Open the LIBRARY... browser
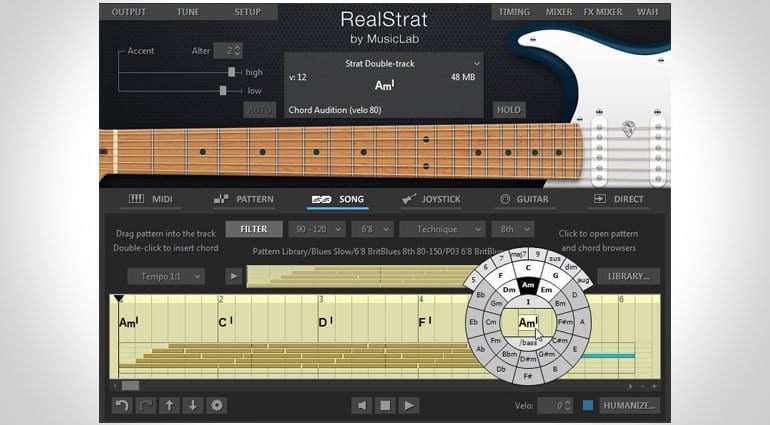Screen dimensions: 770x425 (629, 276)
